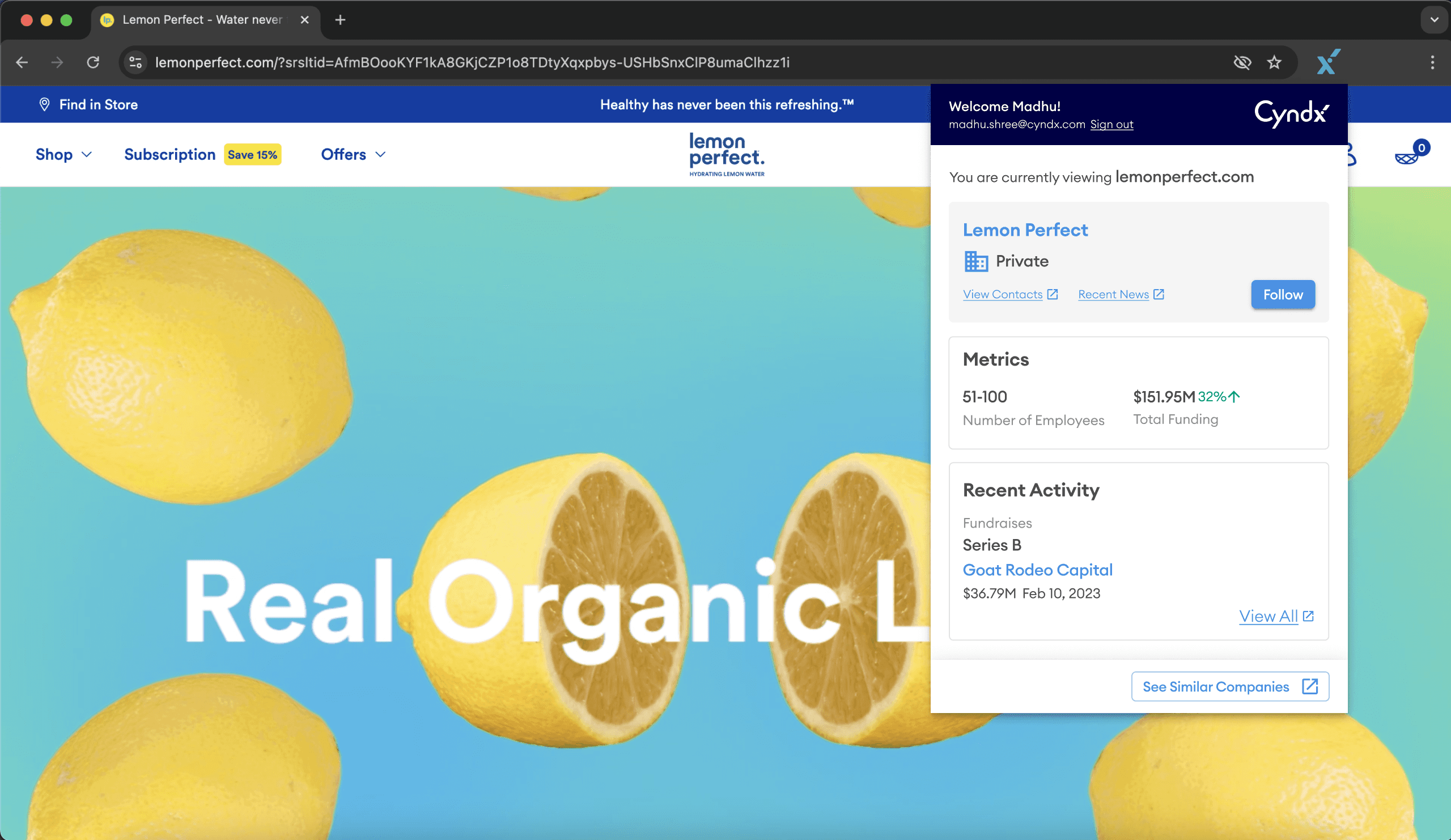The image size is (1451, 840).
Task: Click the lemonperfect.com domain text in panel
Action: (x=1185, y=177)
